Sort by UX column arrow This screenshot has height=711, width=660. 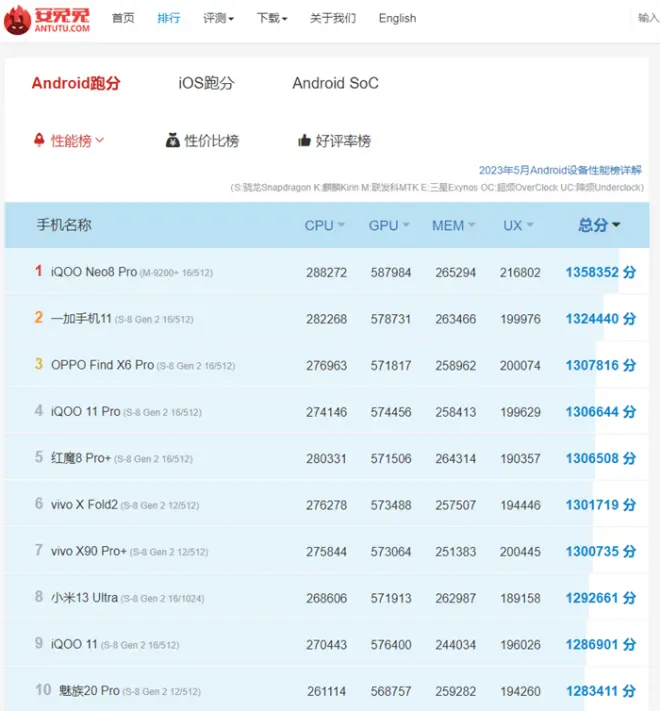[529, 226]
